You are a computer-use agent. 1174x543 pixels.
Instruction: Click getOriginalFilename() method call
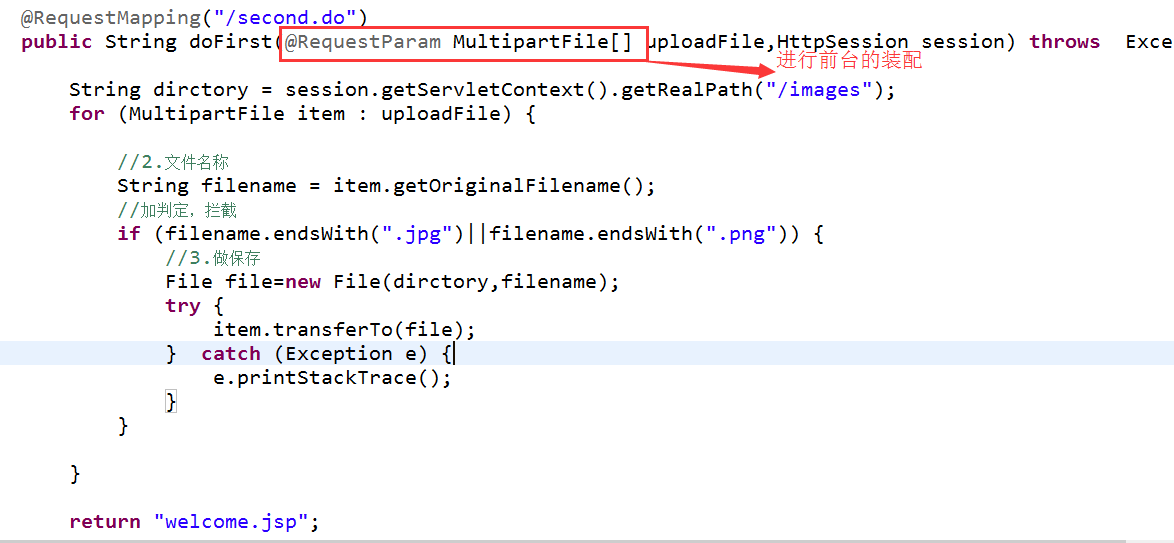[x=519, y=186]
